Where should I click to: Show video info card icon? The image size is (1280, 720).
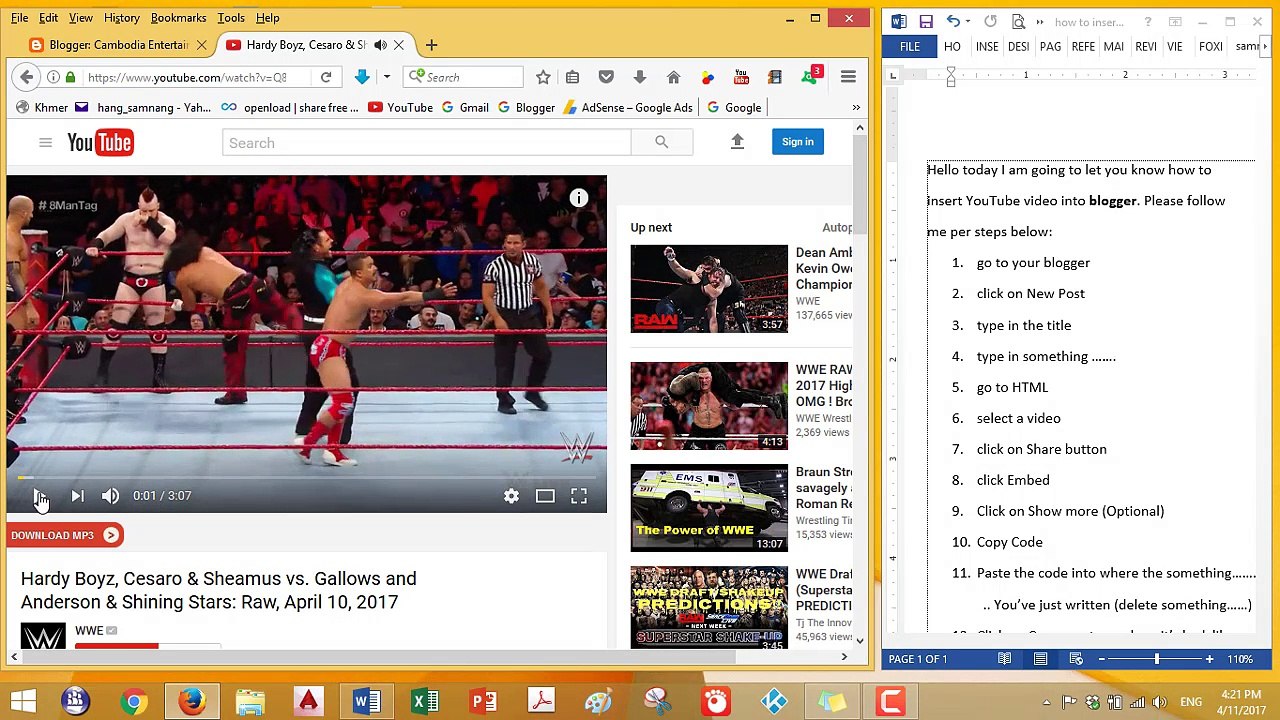(579, 198)
